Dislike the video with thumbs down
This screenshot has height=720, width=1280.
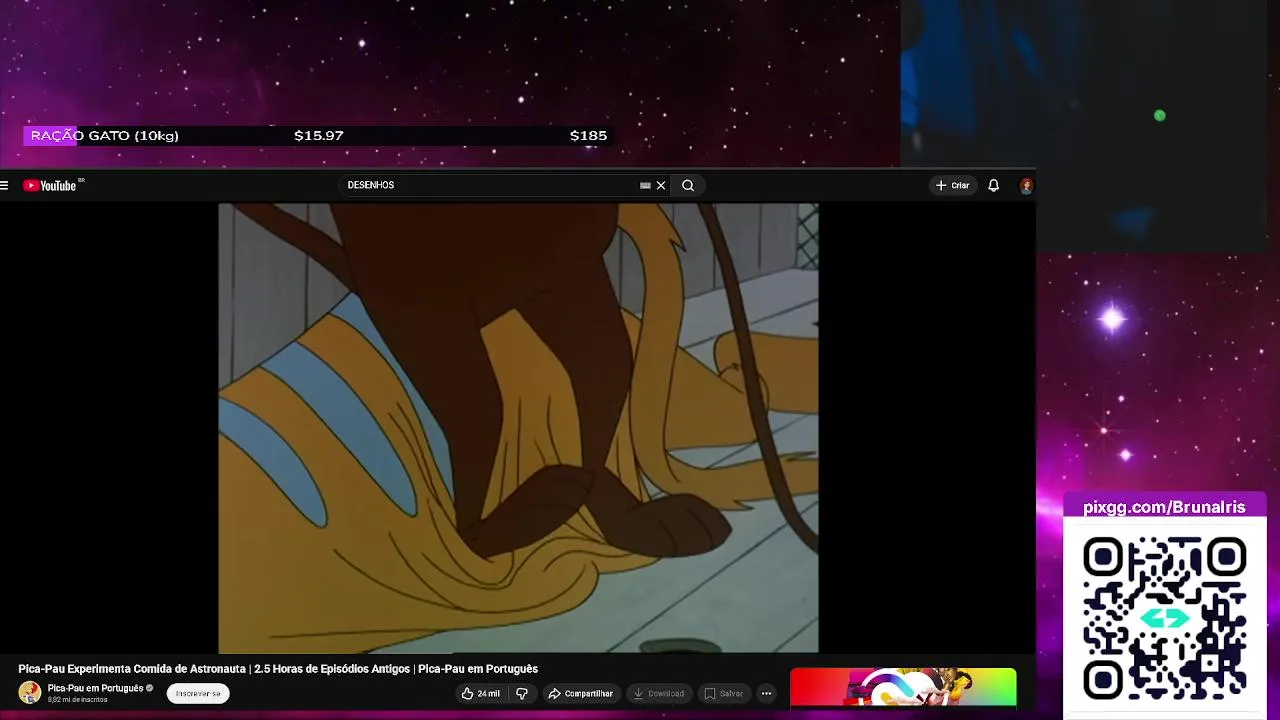[522, 693]
